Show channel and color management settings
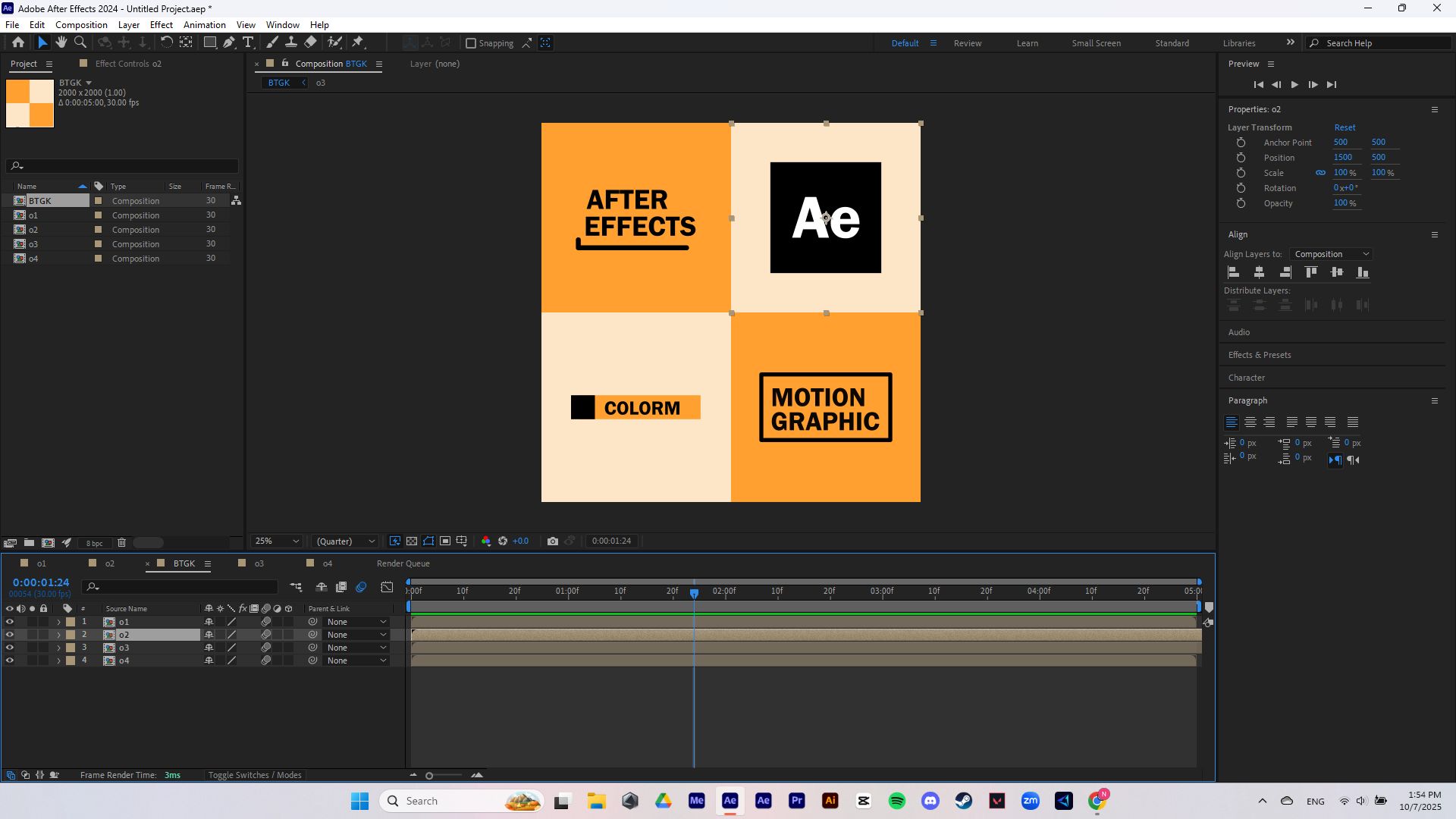 pyautogui.click(x=486, y=541)
